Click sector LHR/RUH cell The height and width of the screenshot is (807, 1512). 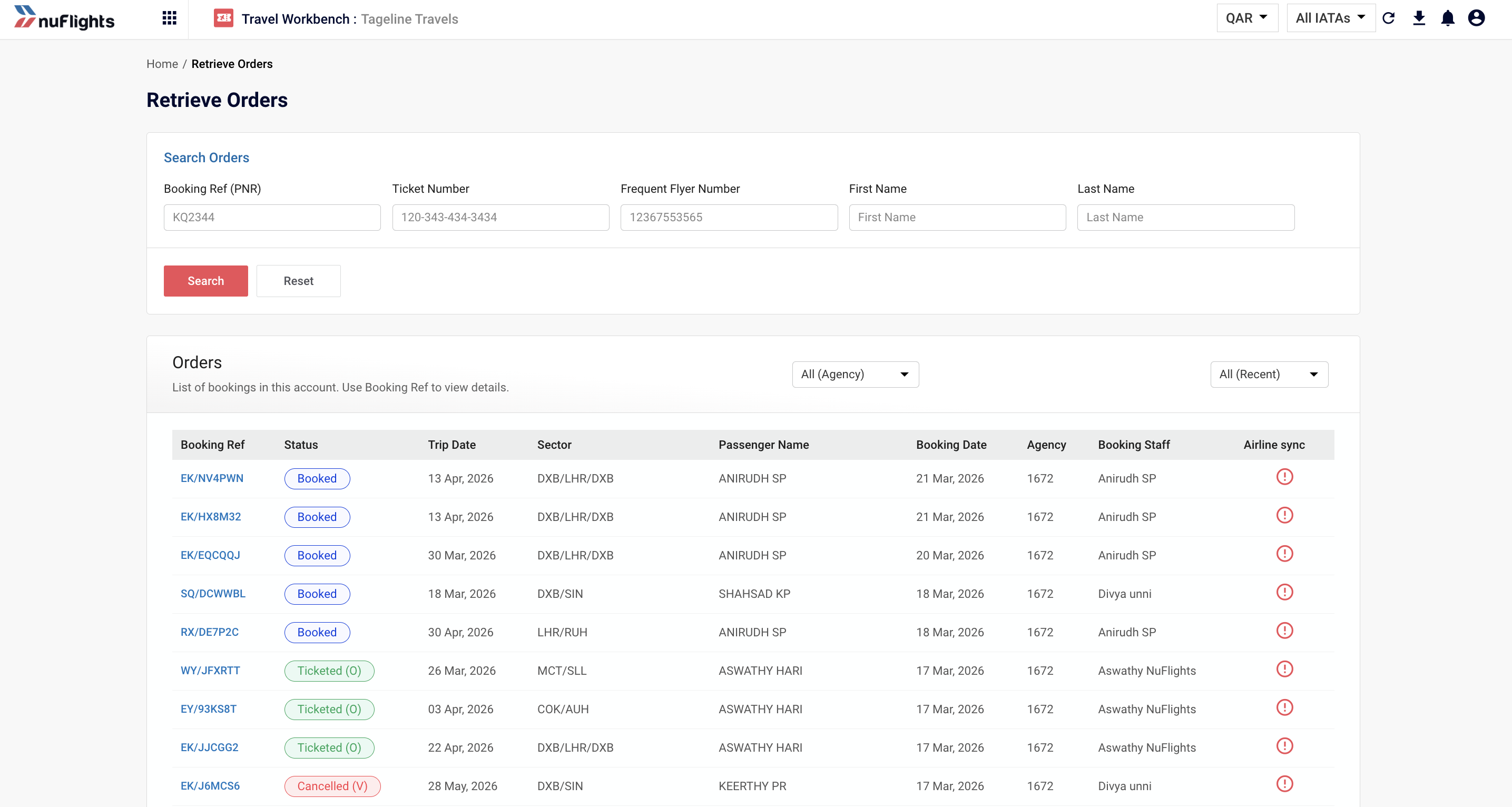point(562,632)
